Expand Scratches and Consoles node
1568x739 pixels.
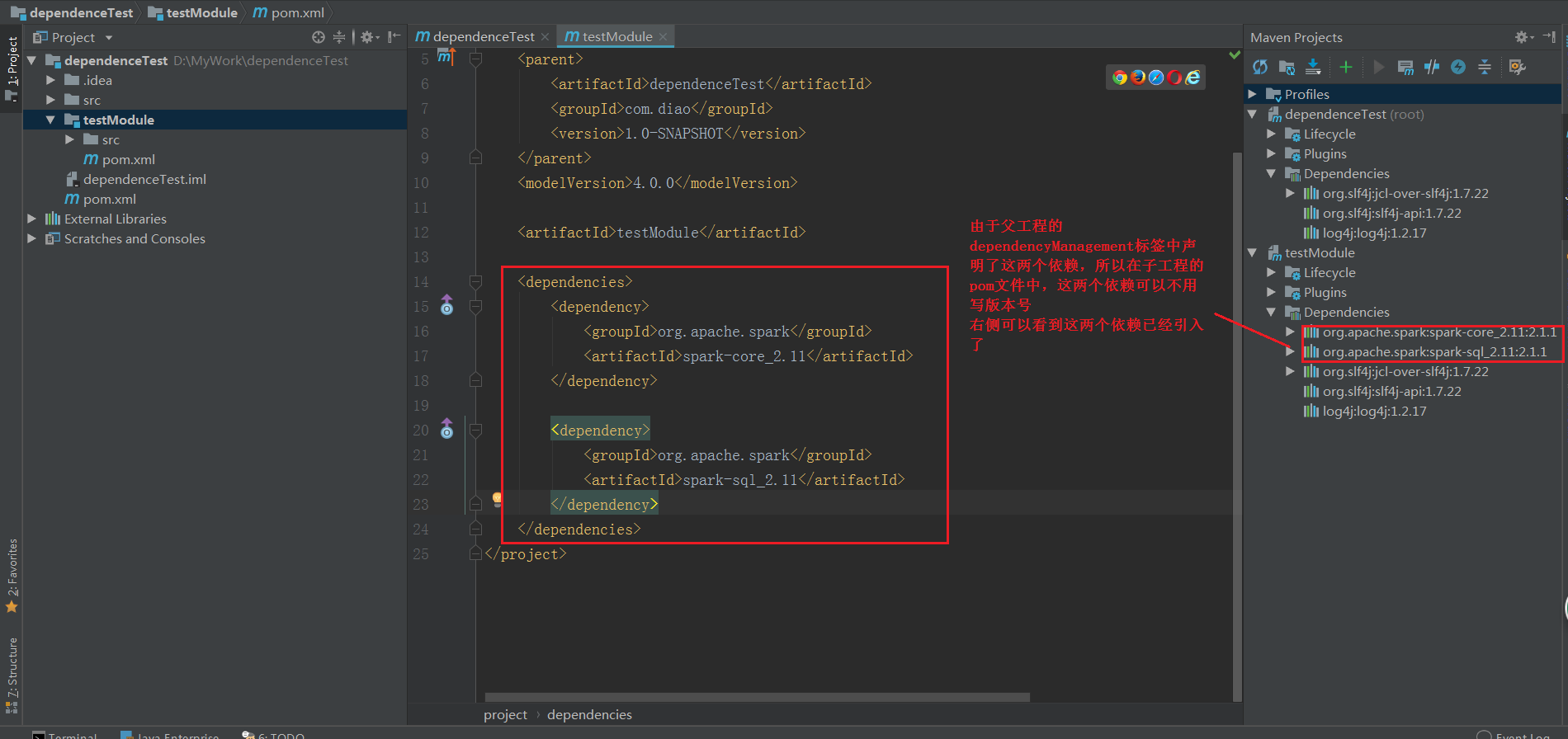[31, 238]
